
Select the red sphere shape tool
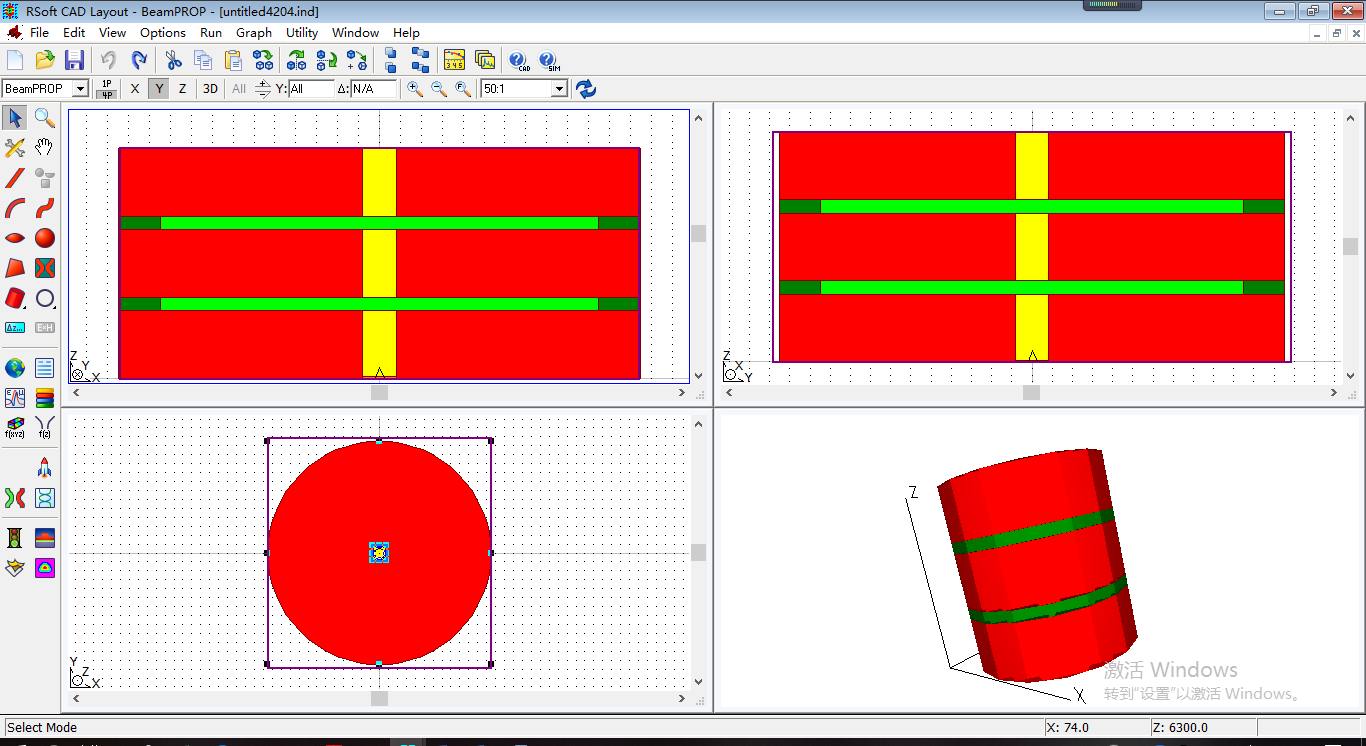coord(44,238)
